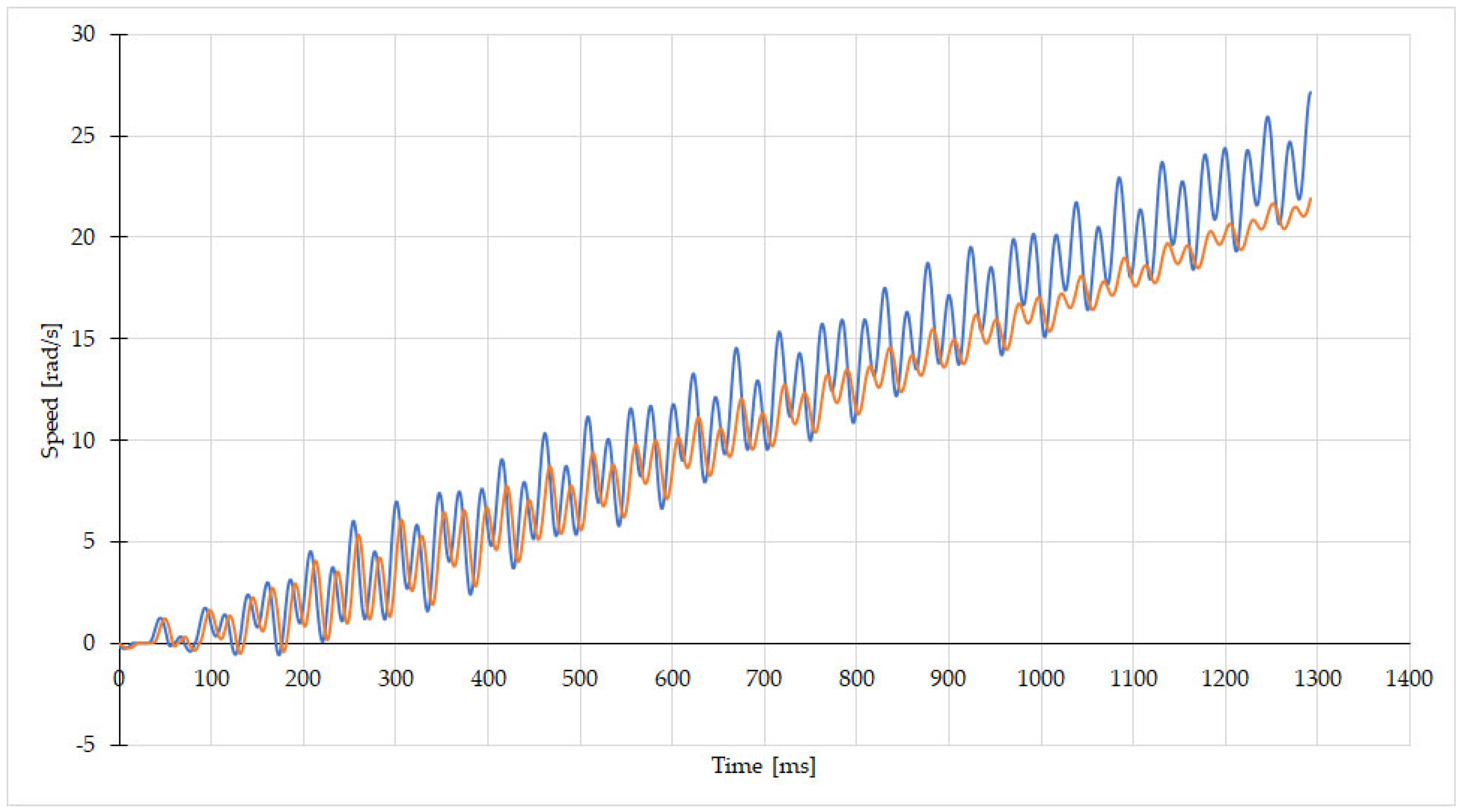Click the 25 y-axis tick label

83,136
